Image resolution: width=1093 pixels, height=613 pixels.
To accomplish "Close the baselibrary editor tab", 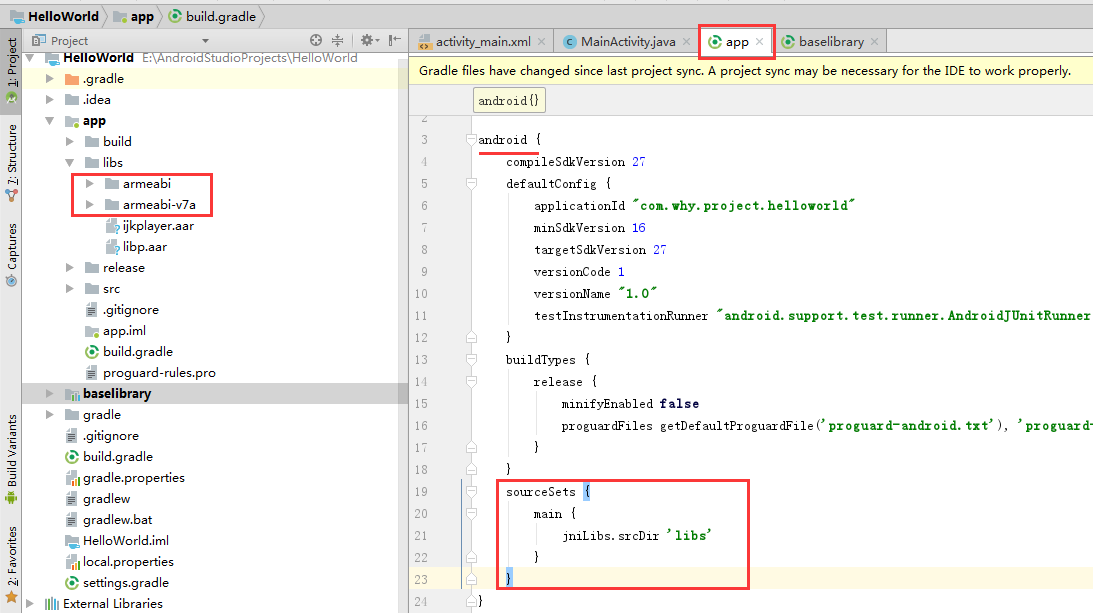I will click(874, 42).
